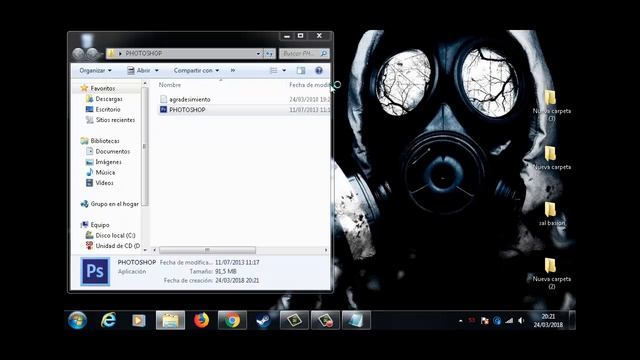This screenshot has height=360, width=640.
Task: Click the volume speaker tray icon
Action: 521,321
